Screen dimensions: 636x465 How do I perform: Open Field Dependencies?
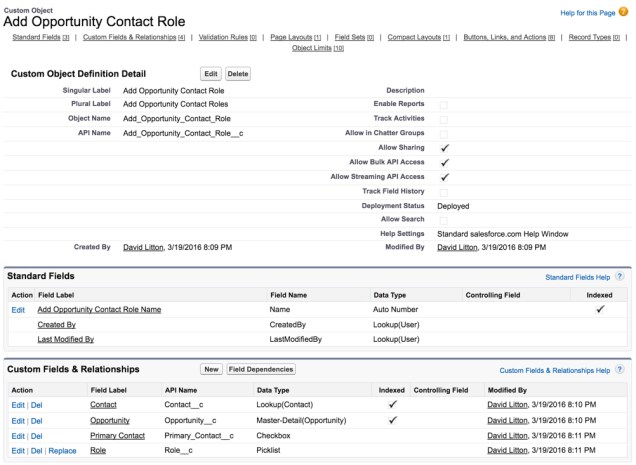(x=260, y=369)
